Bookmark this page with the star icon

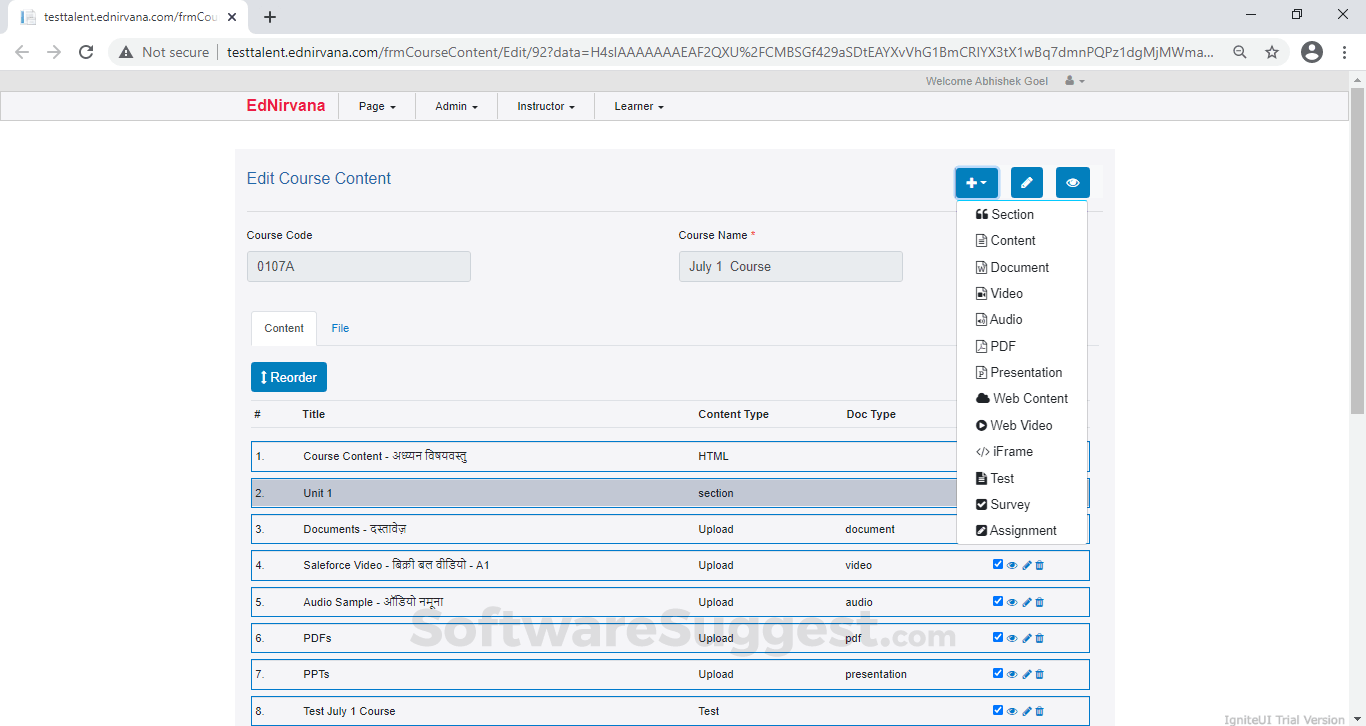tap(1272, 52)
